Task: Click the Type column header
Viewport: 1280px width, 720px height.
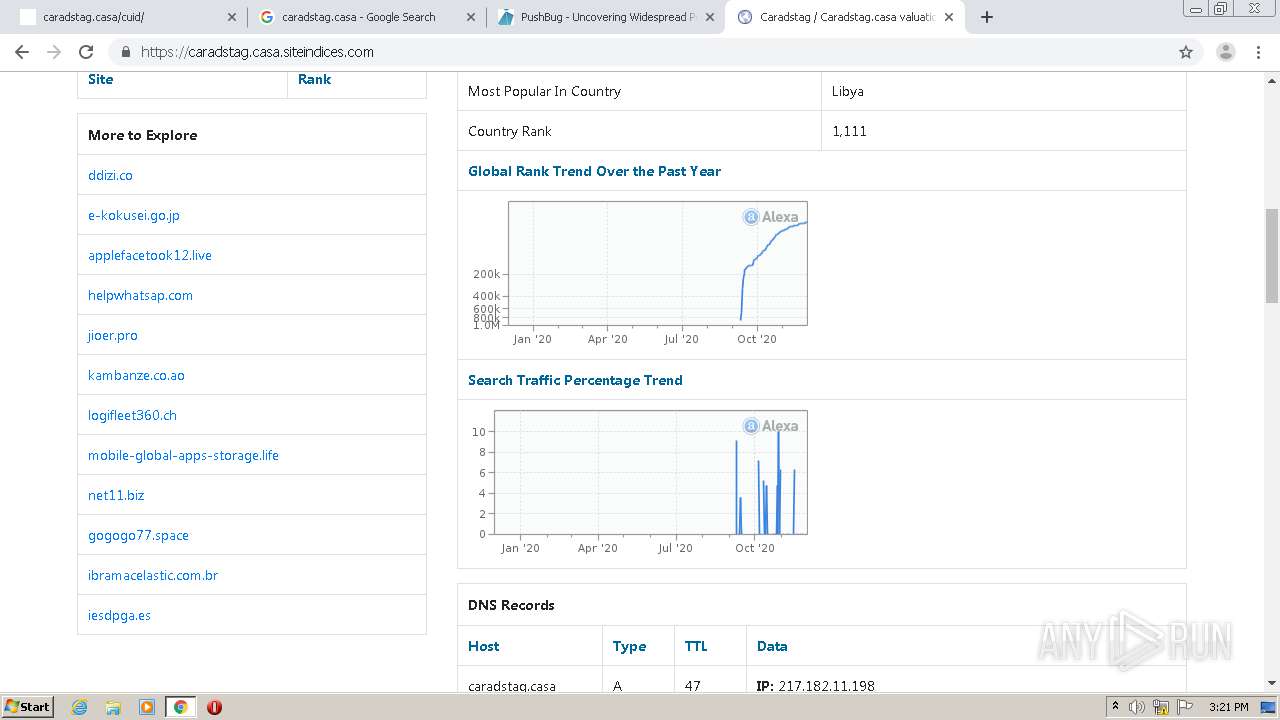Action: 629,646
